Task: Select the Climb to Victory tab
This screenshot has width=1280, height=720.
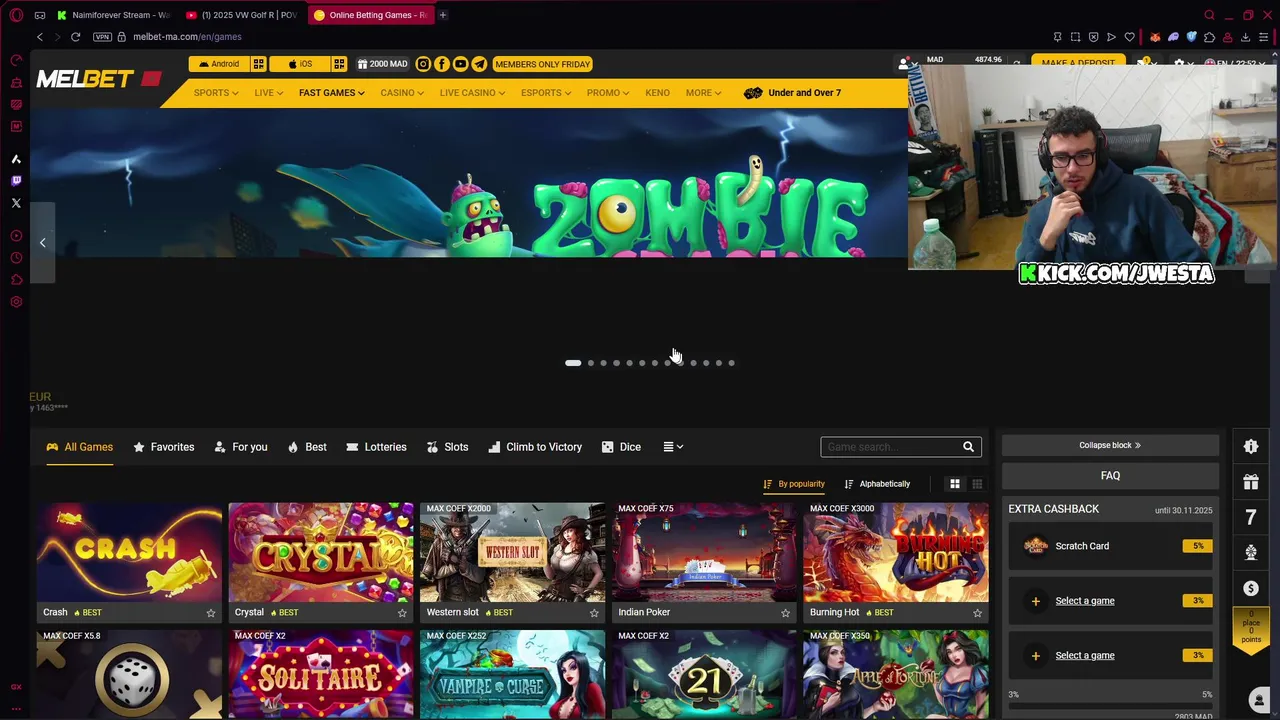Action: 535,447
